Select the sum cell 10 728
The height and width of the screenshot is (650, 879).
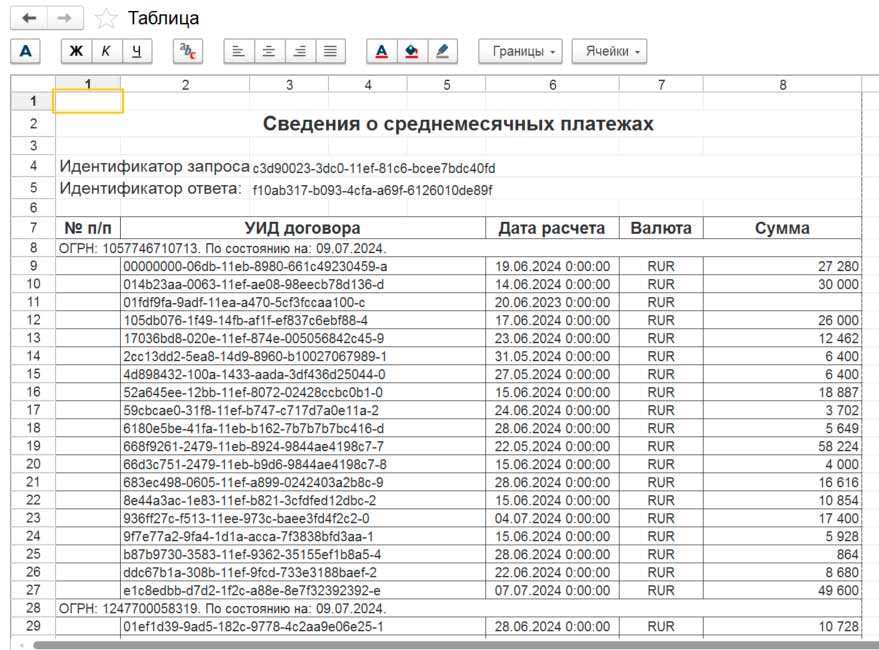point(783,626)
